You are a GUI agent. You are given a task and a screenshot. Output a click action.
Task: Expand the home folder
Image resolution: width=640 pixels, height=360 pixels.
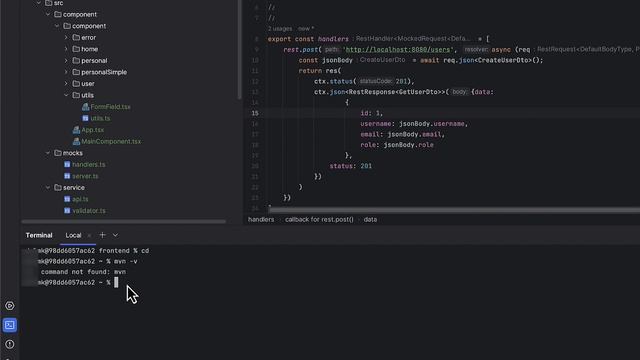coord(66,49)
